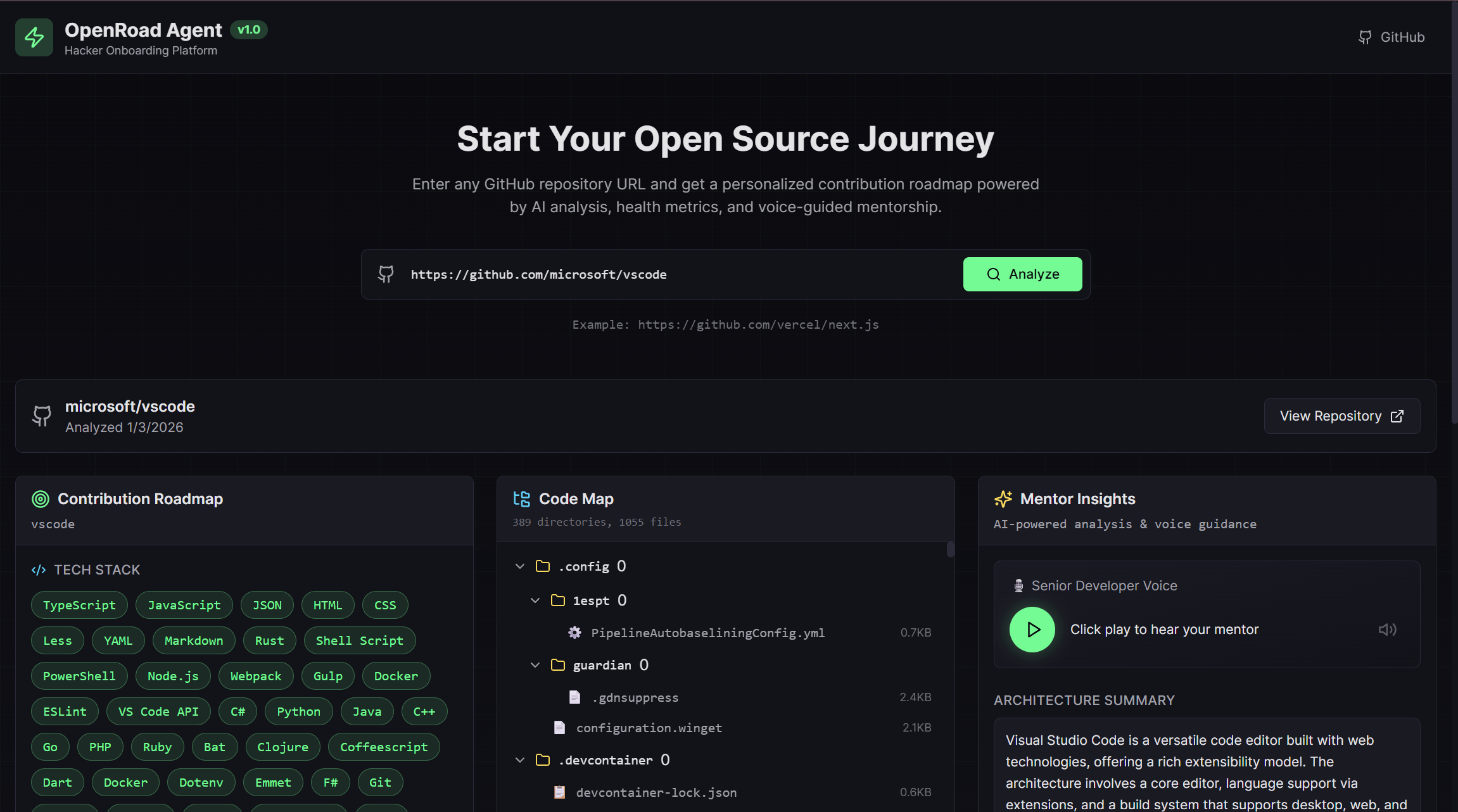Collapse the 1espt folder chevron

pos(535,600)
